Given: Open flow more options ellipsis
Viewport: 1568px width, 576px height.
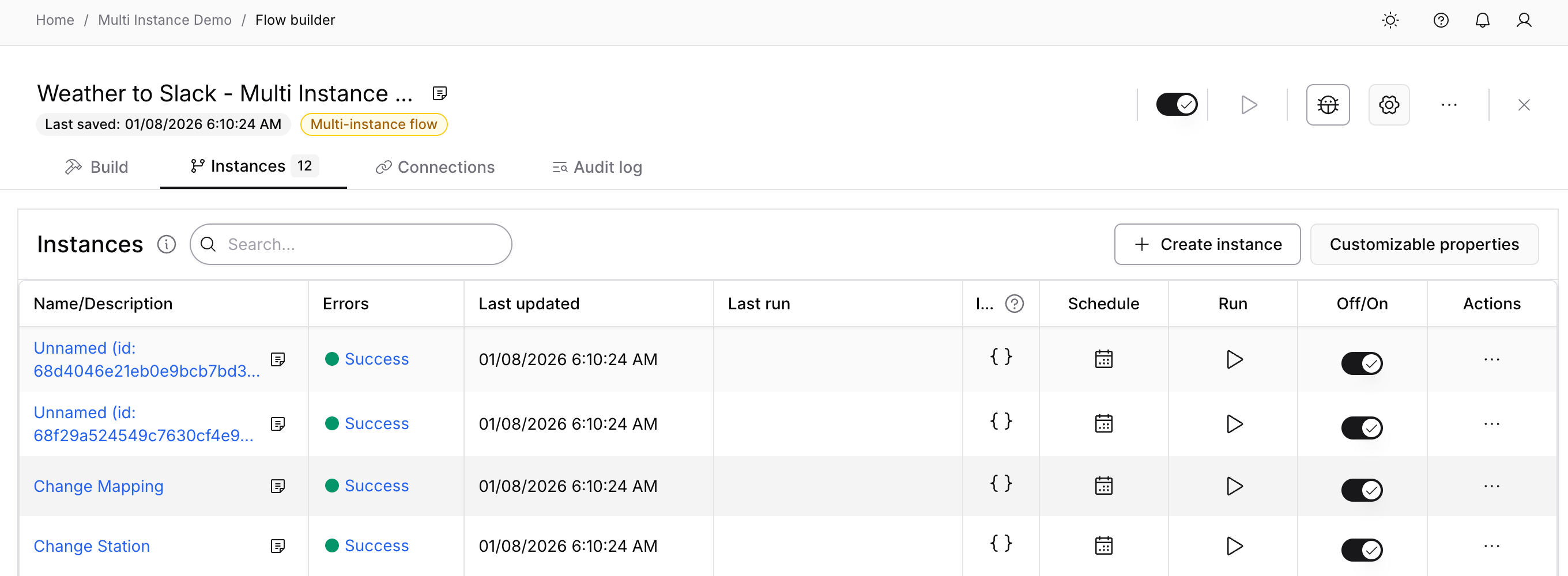Looking at the screenshot, I should pos(1449,105).
